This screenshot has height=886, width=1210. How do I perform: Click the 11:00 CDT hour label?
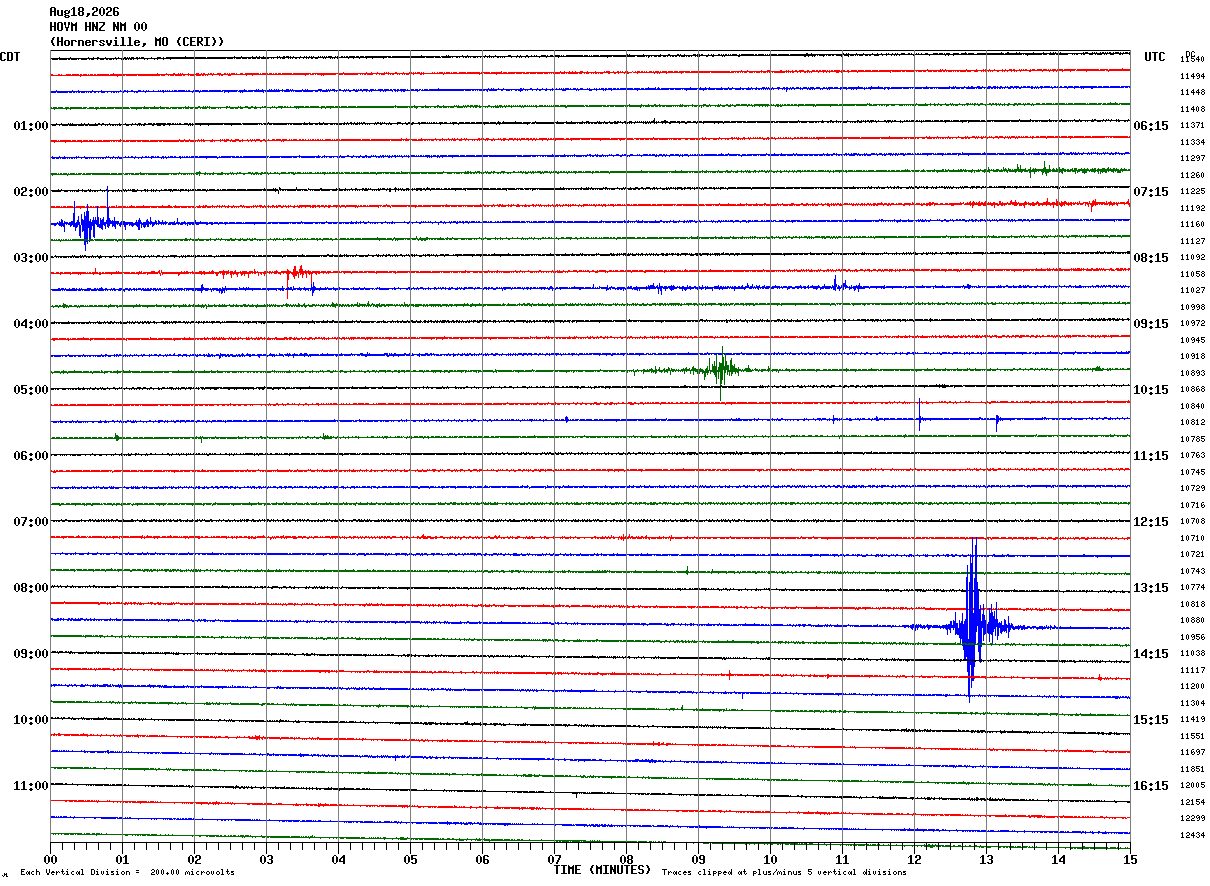[x=30, y=786]
